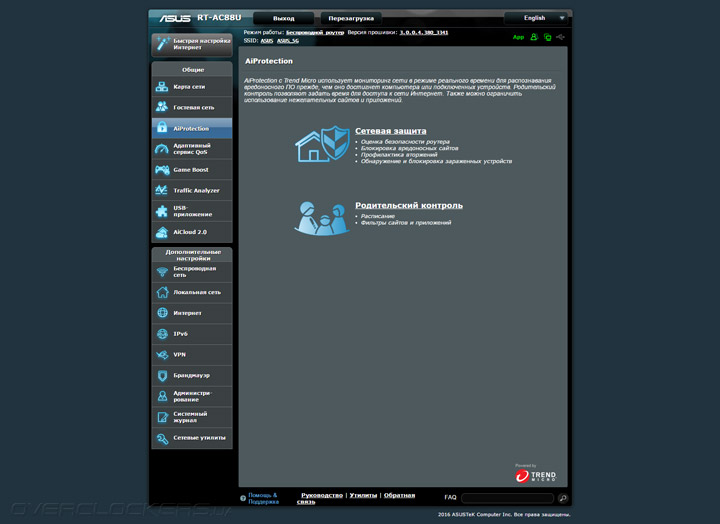Open the Родительский контроль link
Image resolution: width=720 pixels, height=524 pixels.
tap(409, 205)
